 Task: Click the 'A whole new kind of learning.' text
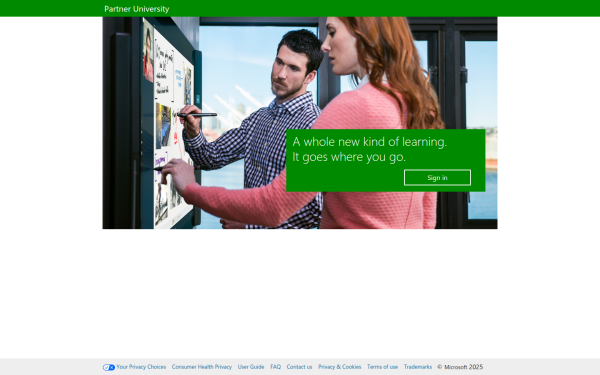(370, 142)
